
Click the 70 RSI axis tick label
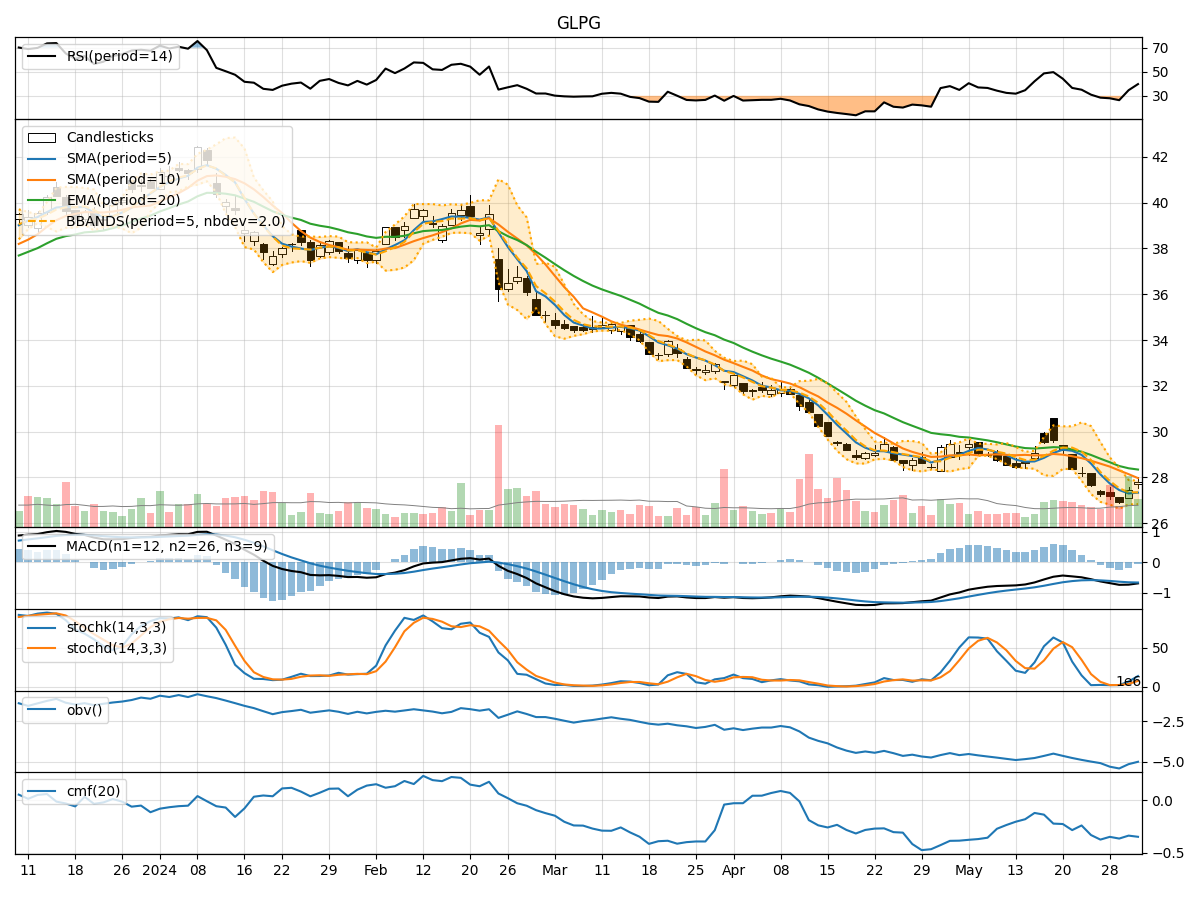click(1160, 48)
